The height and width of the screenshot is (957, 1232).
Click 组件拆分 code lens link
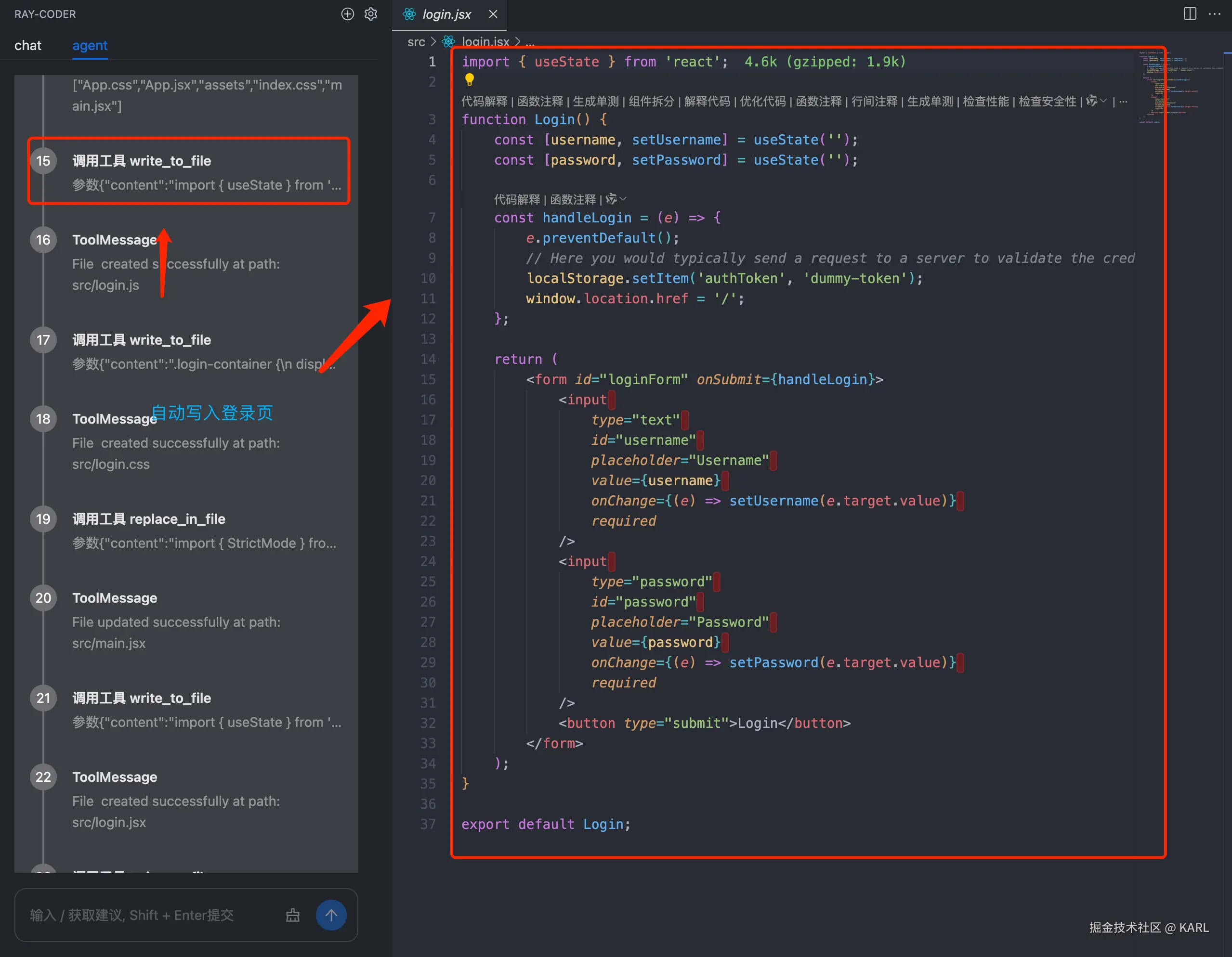tap(651, 102)
